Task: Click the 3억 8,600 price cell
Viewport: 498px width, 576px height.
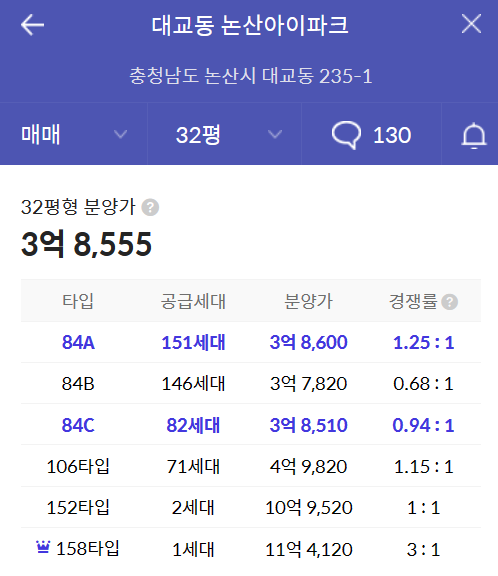Action: [308, 342]
